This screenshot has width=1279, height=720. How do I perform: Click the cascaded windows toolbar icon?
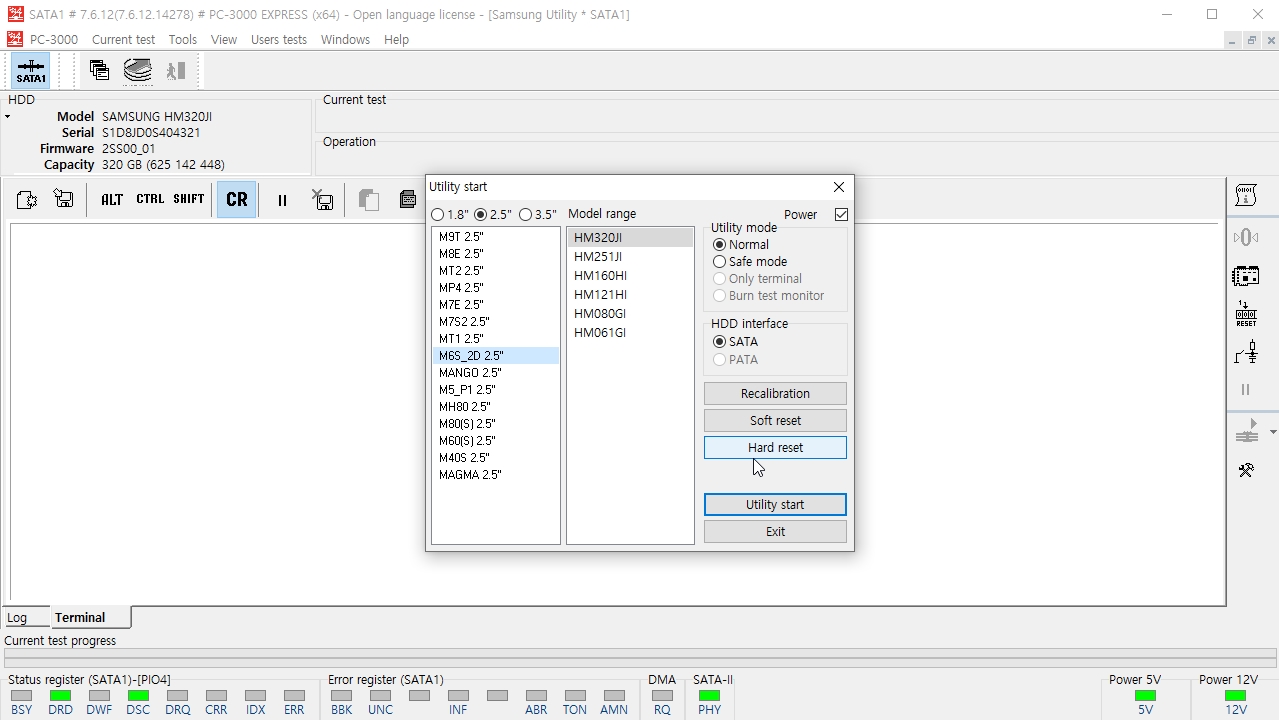click(x=99, y=70)
